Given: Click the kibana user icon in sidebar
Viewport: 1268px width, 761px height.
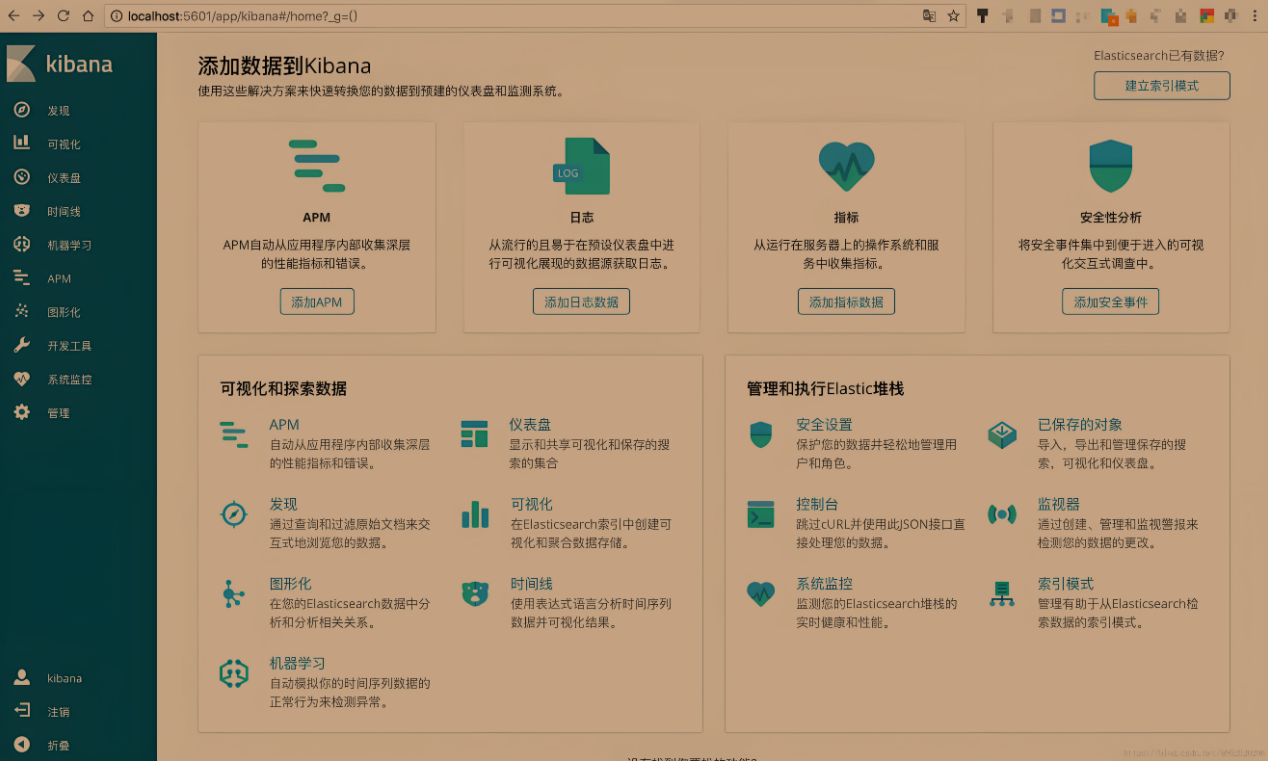Looking at the screenshot, I should (x=21, y=677).
